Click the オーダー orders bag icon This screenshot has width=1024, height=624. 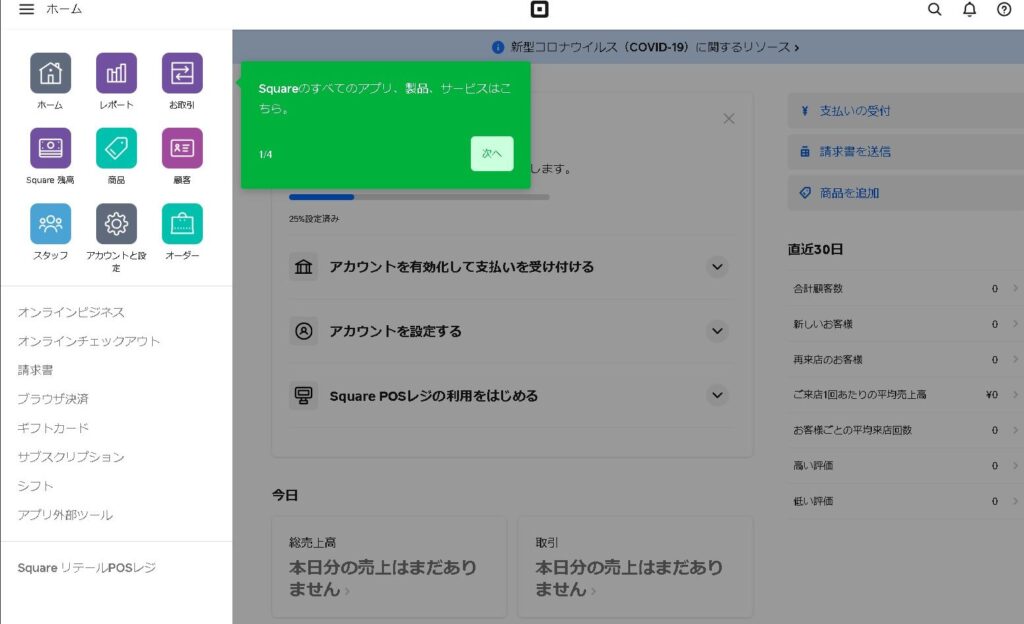[182, 224]
